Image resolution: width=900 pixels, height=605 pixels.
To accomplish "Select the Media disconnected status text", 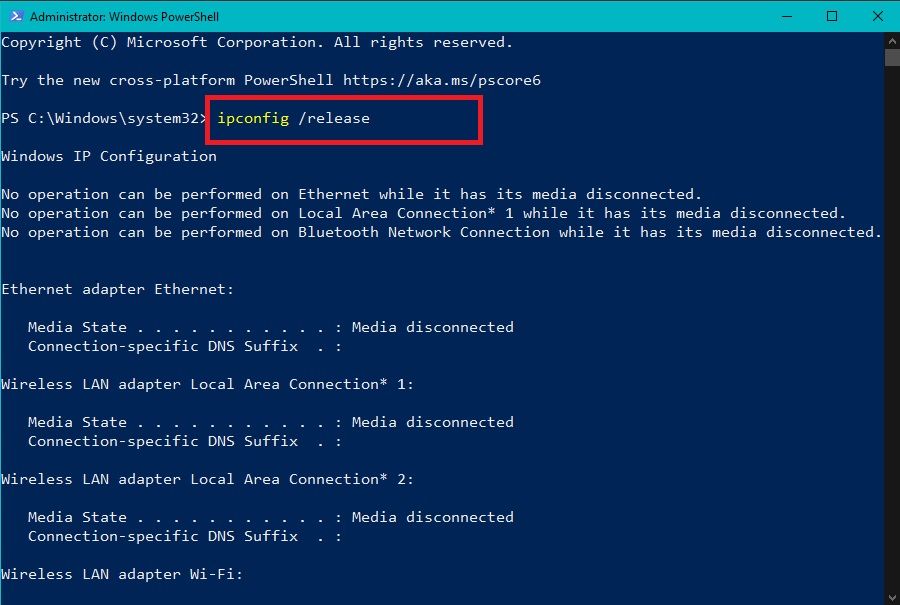I will click(431, 326).
